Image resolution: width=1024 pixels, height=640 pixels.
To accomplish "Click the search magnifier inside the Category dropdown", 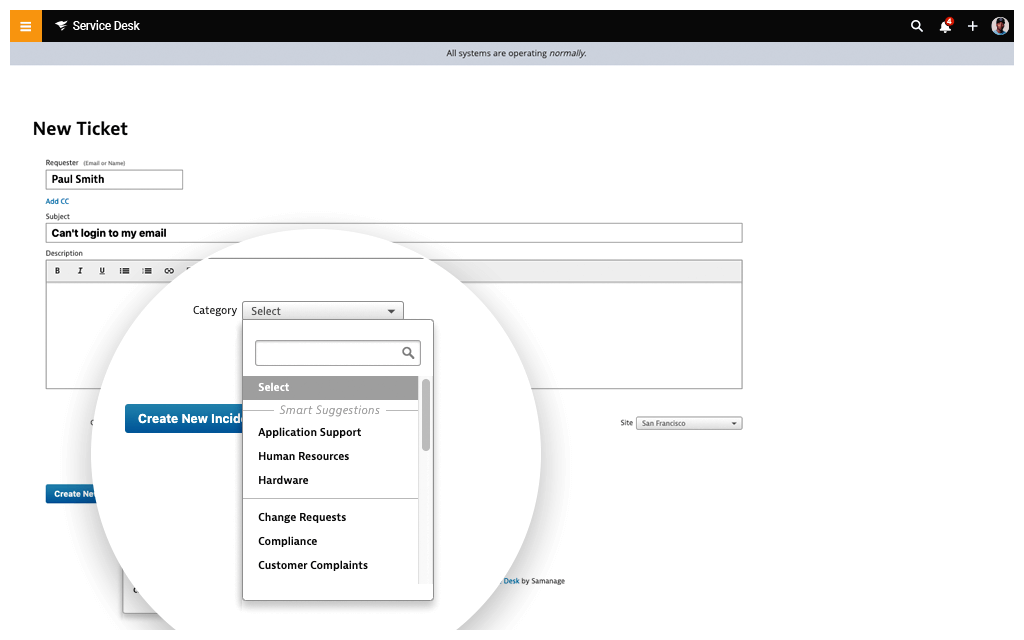I will 408,353.
